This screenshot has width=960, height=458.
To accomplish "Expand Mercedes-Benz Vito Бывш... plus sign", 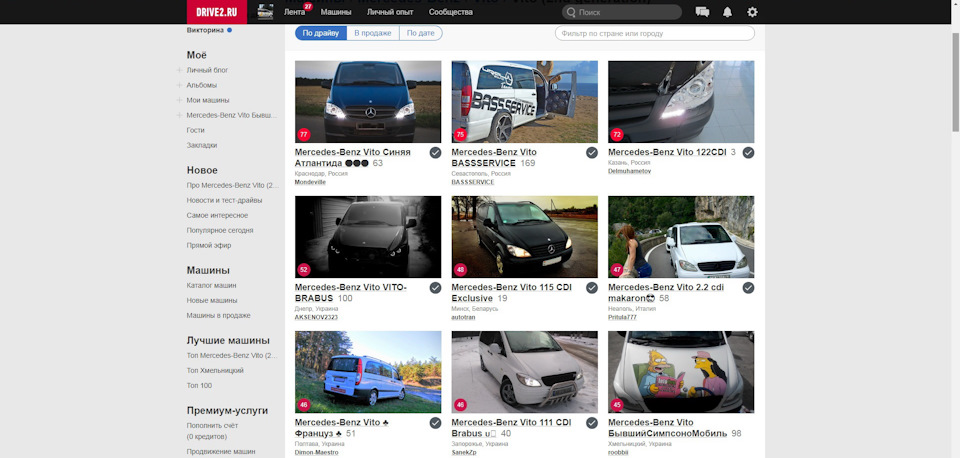I will [179, 115].
